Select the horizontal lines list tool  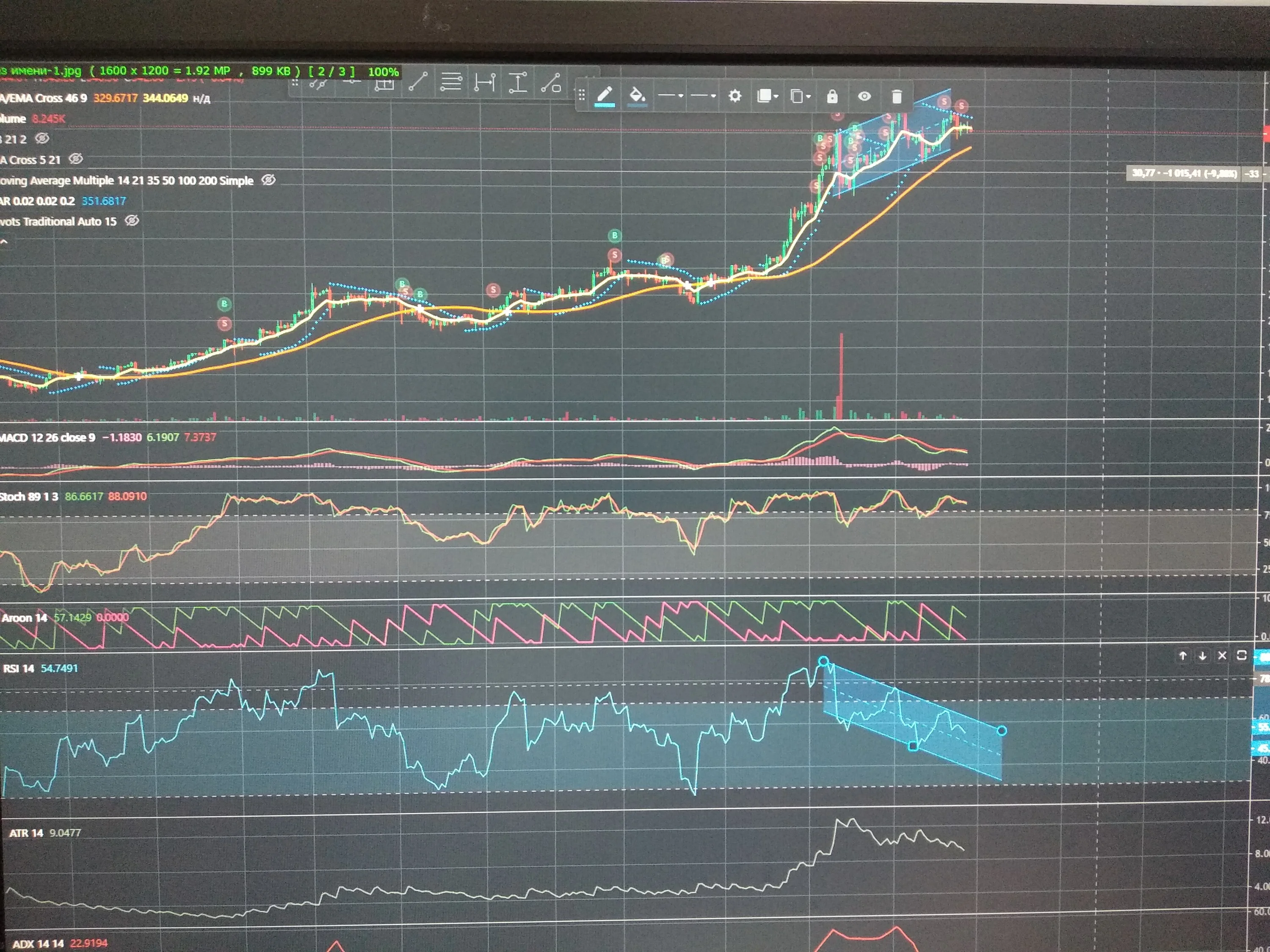tap(451, 82)
